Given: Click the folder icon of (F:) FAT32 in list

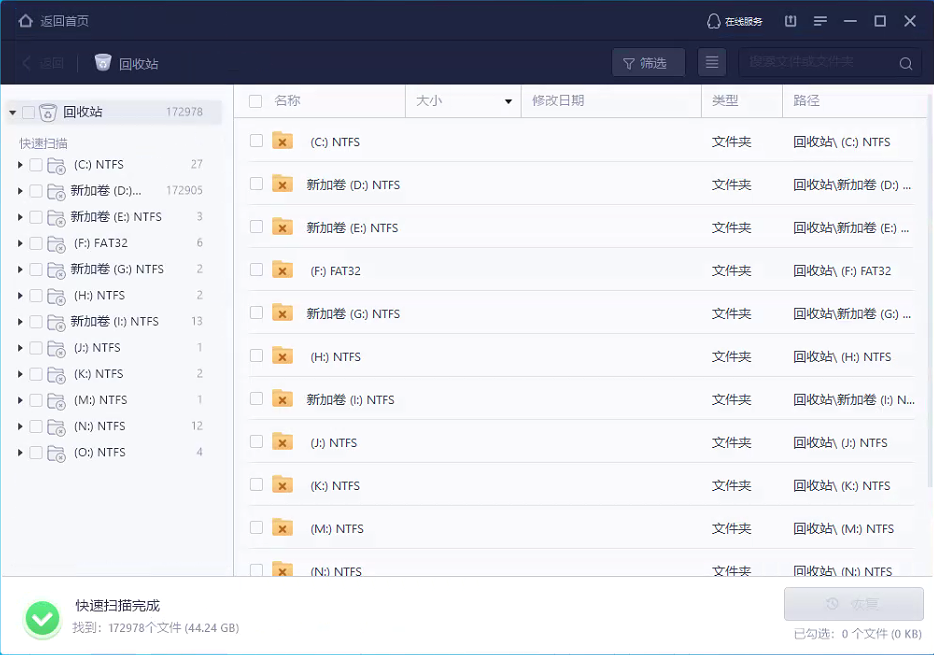Looking at the screenshot, I should (282, 270).
